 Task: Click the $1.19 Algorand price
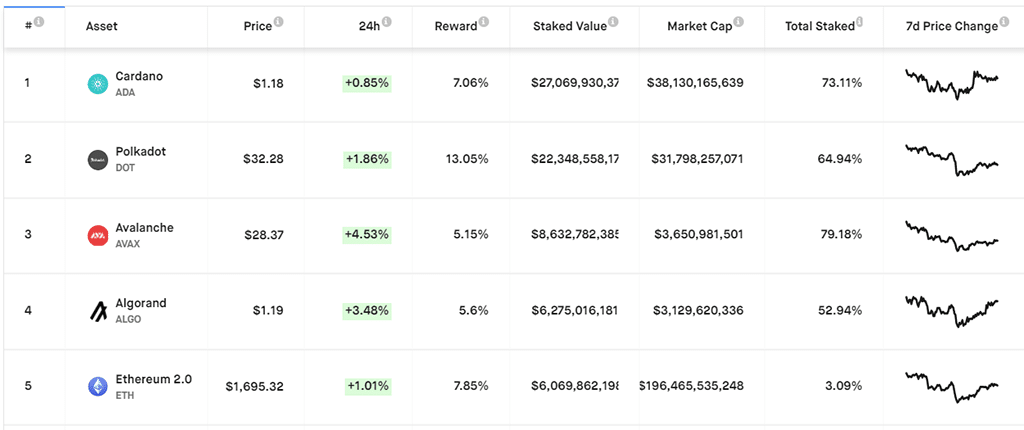268,310
